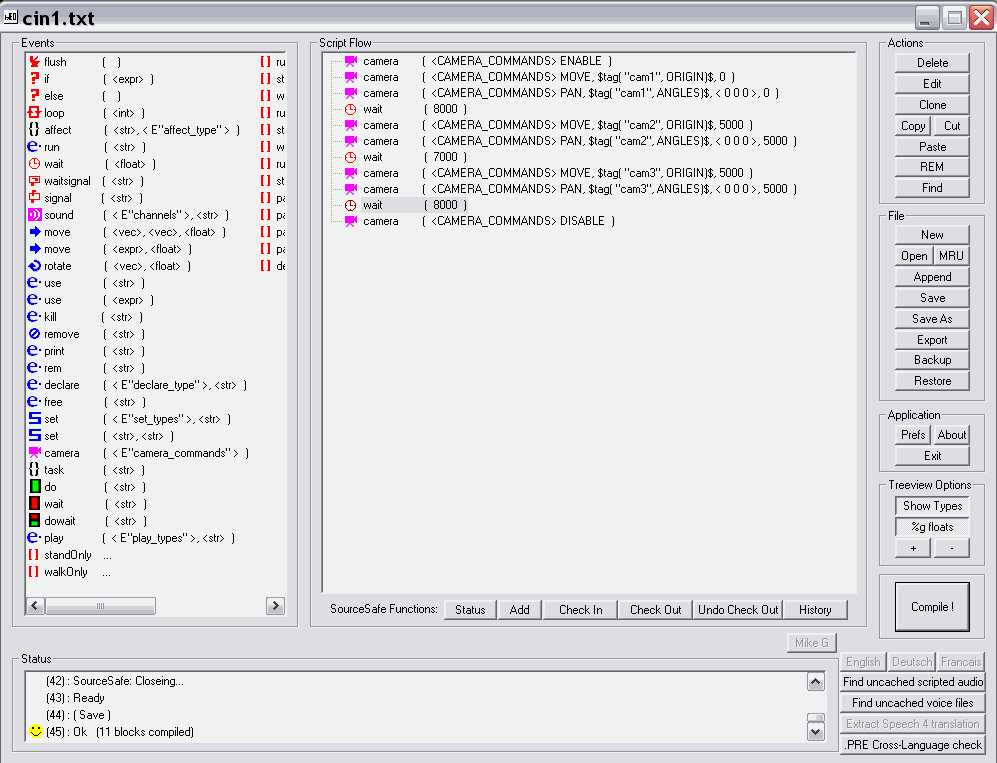Select the loop event icon
997x763 pixels.
[x=34, y=112]
